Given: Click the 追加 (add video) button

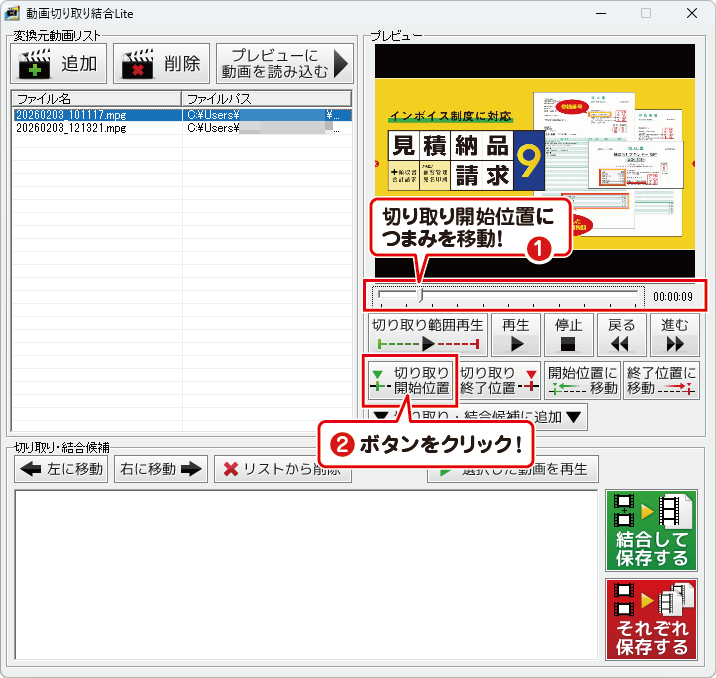Looking at the screenshot, I should pos(59,65).
